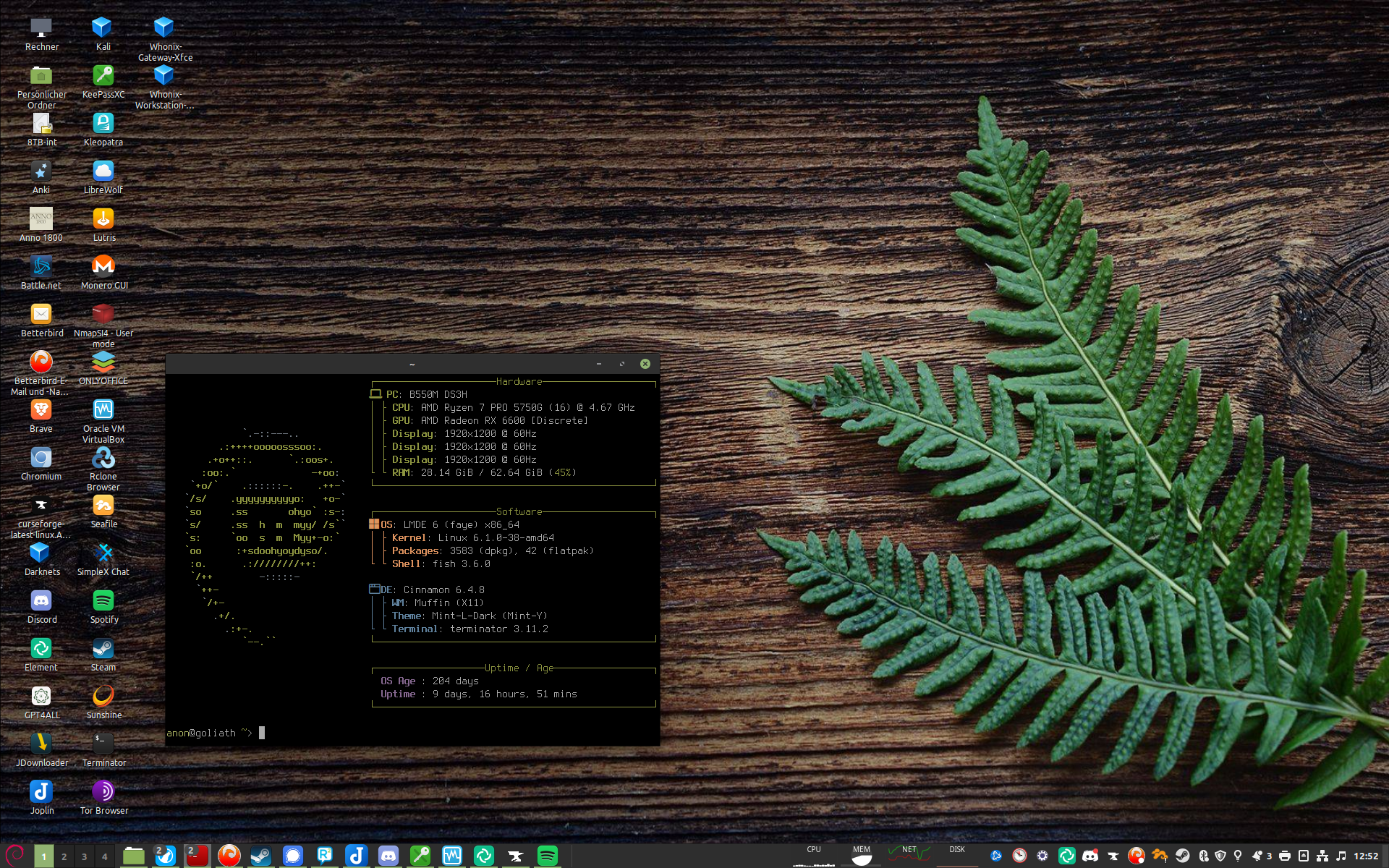Open sound applet music note icon
This screenshot has height=868, width=1389.
[x=1341, y=856]
